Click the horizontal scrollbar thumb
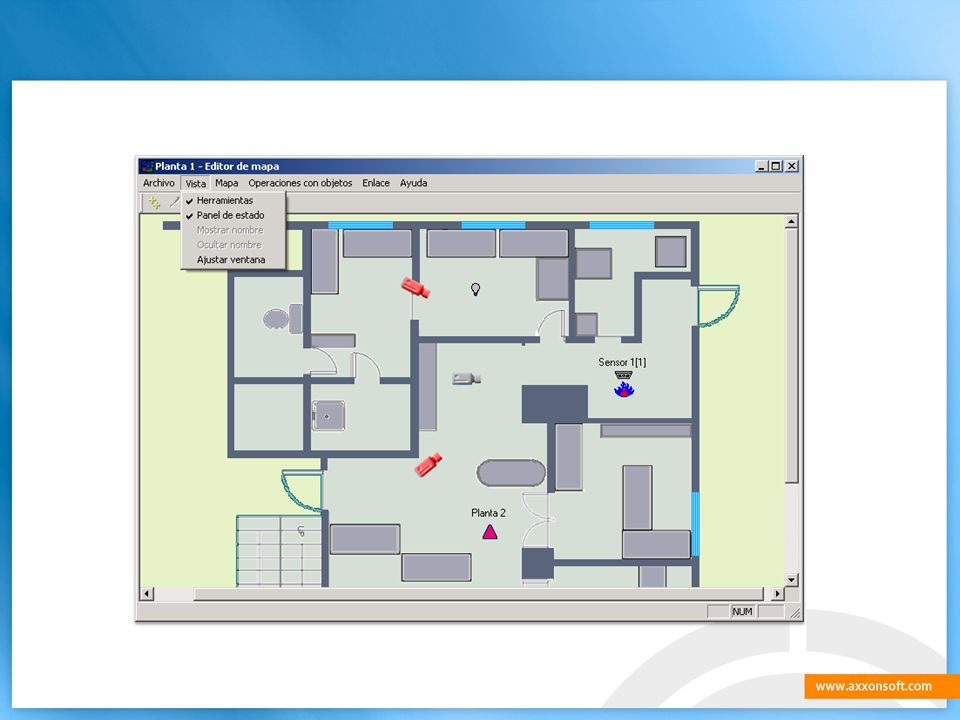960x720 pixels. pyautogui.click(x=479, y=593)
